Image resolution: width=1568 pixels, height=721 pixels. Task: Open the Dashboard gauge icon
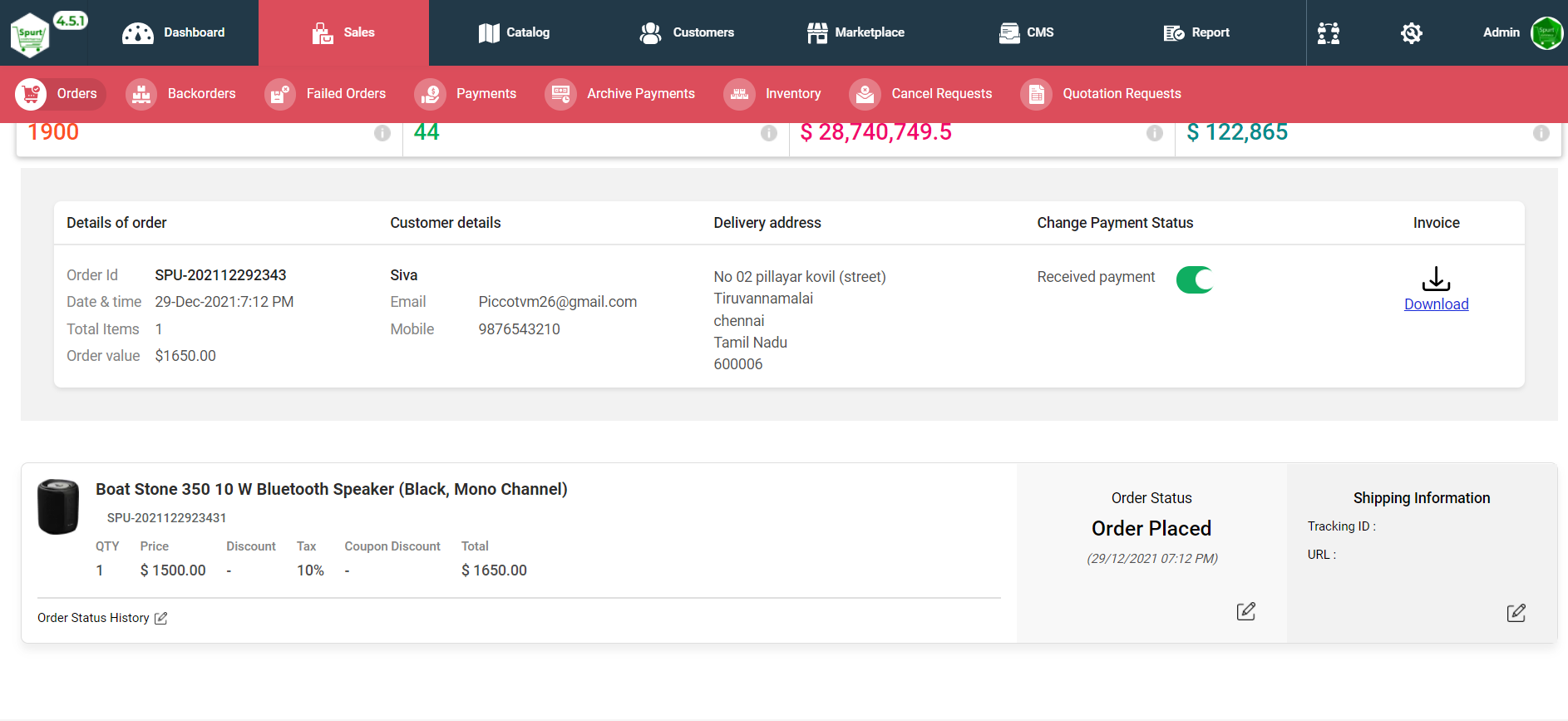pyautogui.click(x=138, y=33)
